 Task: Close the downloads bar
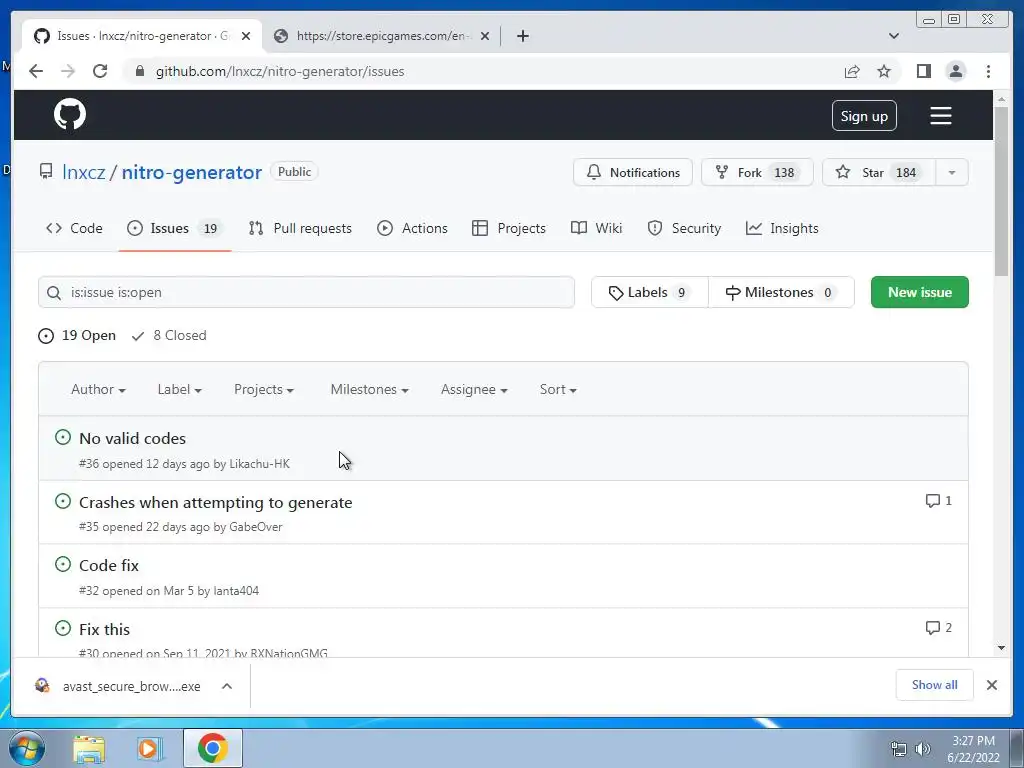pos(991,684)
